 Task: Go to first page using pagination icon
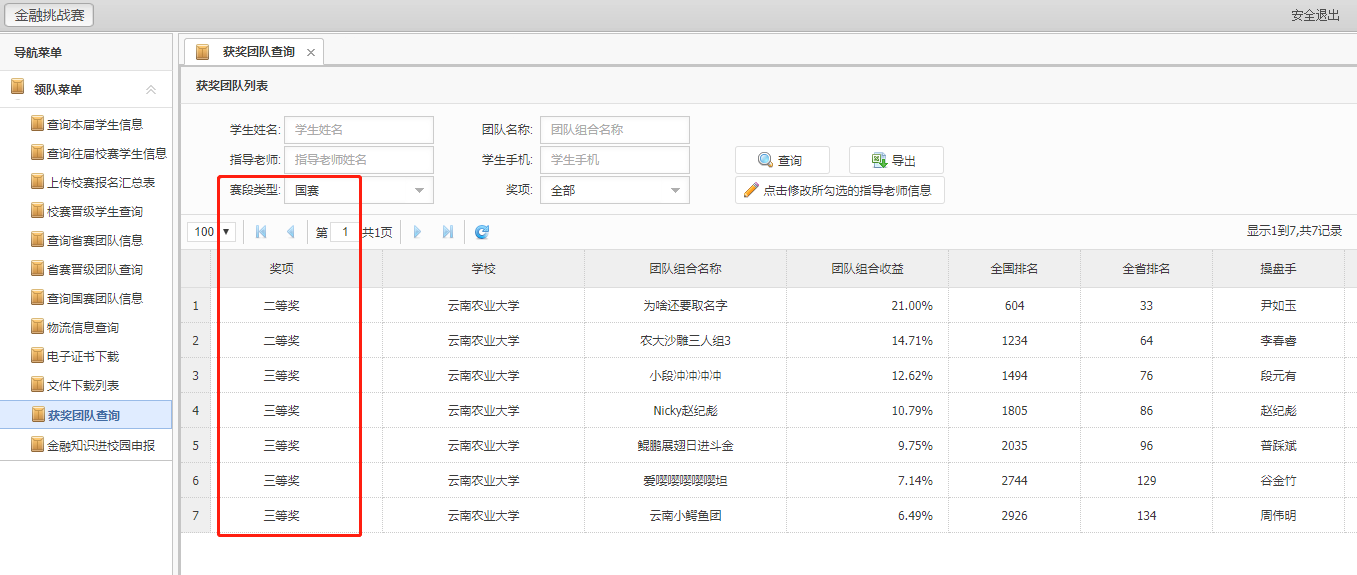point(261,232)
